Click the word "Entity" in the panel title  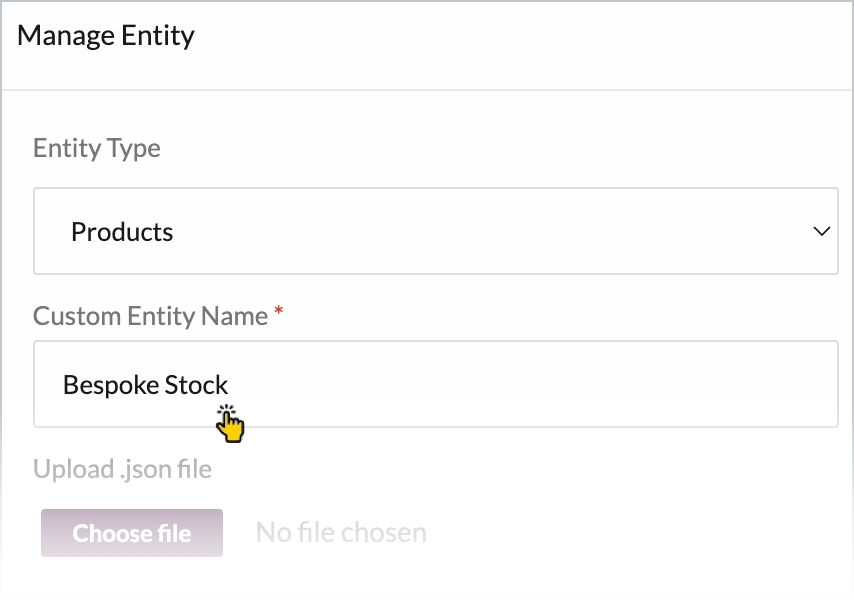click(158, 36)
